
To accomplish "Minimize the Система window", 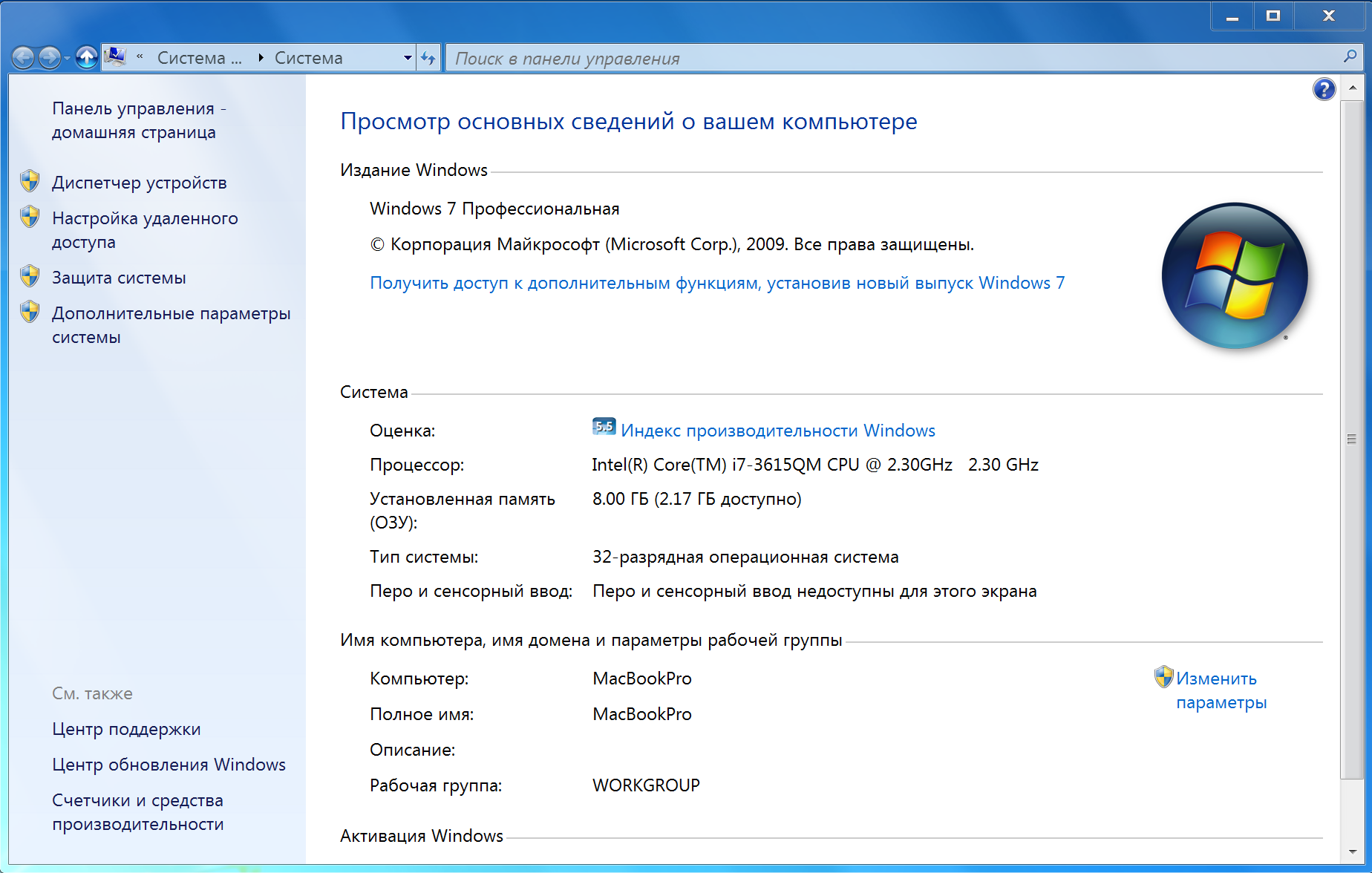I will [x=1232, y=16].
